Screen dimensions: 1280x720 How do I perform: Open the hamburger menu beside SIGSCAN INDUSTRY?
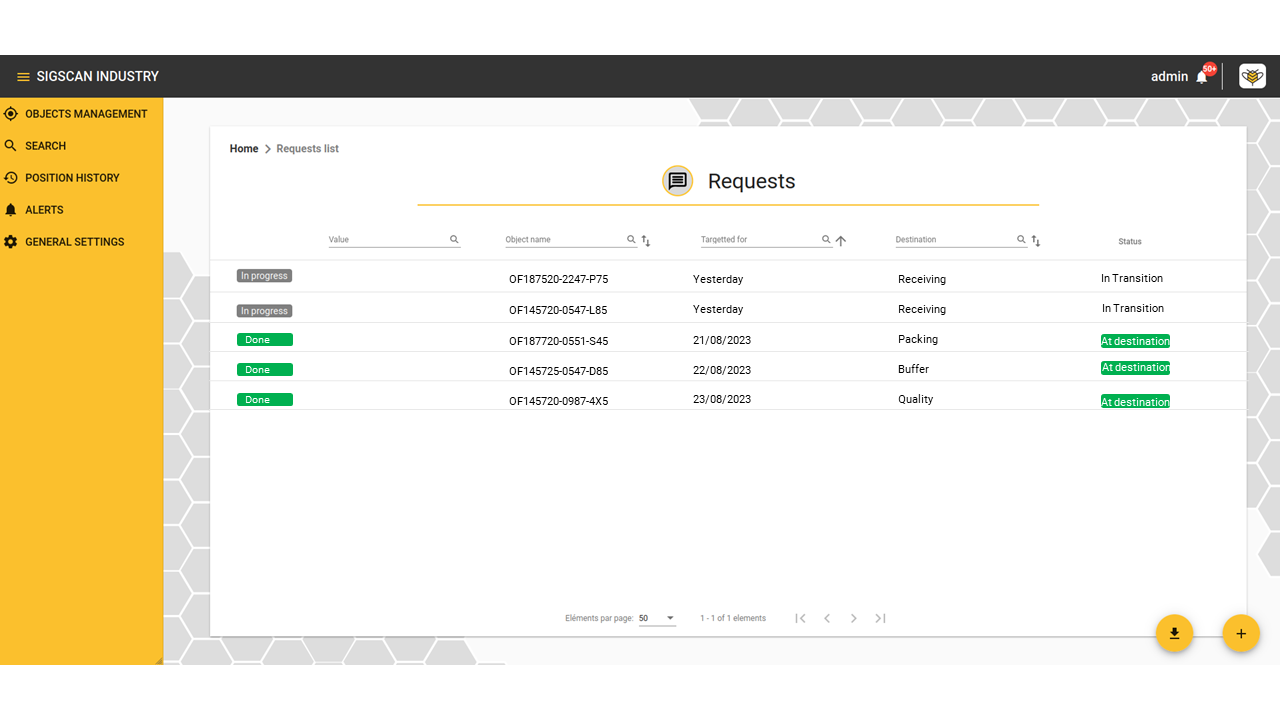tap(23, 77)
